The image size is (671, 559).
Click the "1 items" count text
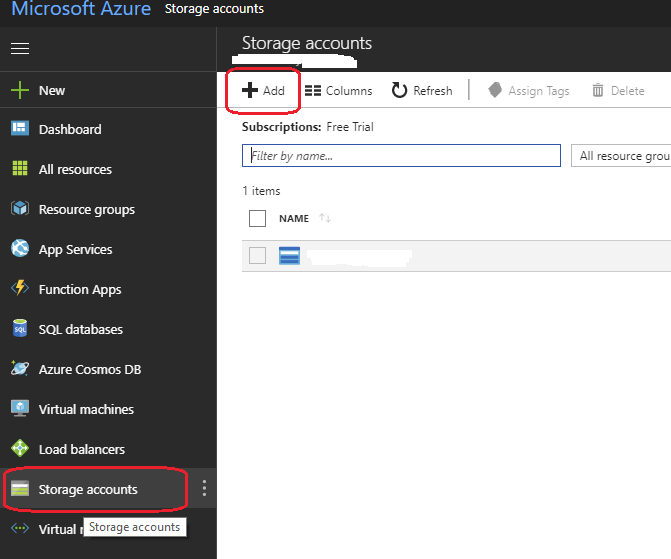pos(261,191)
